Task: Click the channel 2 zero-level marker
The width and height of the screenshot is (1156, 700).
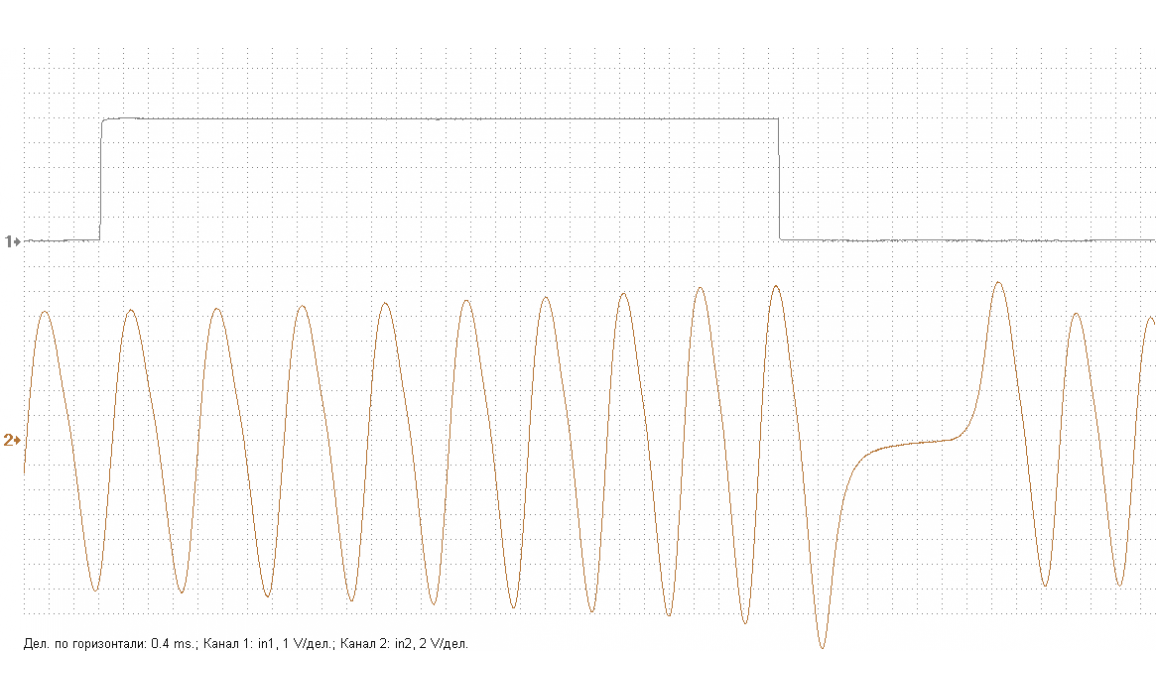Action: (12, 440)
